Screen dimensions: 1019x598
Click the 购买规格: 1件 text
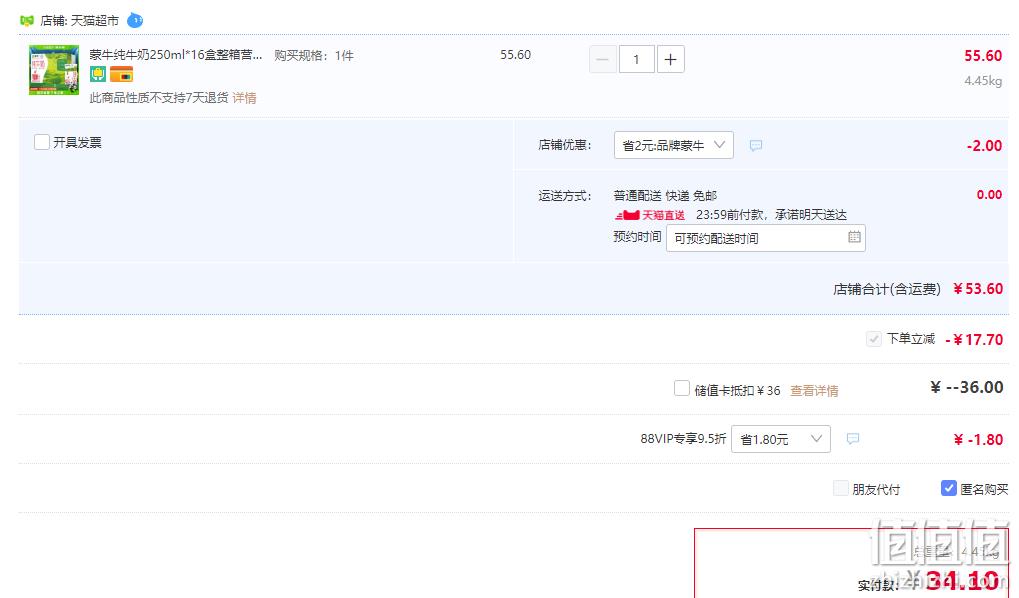tap(314, 56)
